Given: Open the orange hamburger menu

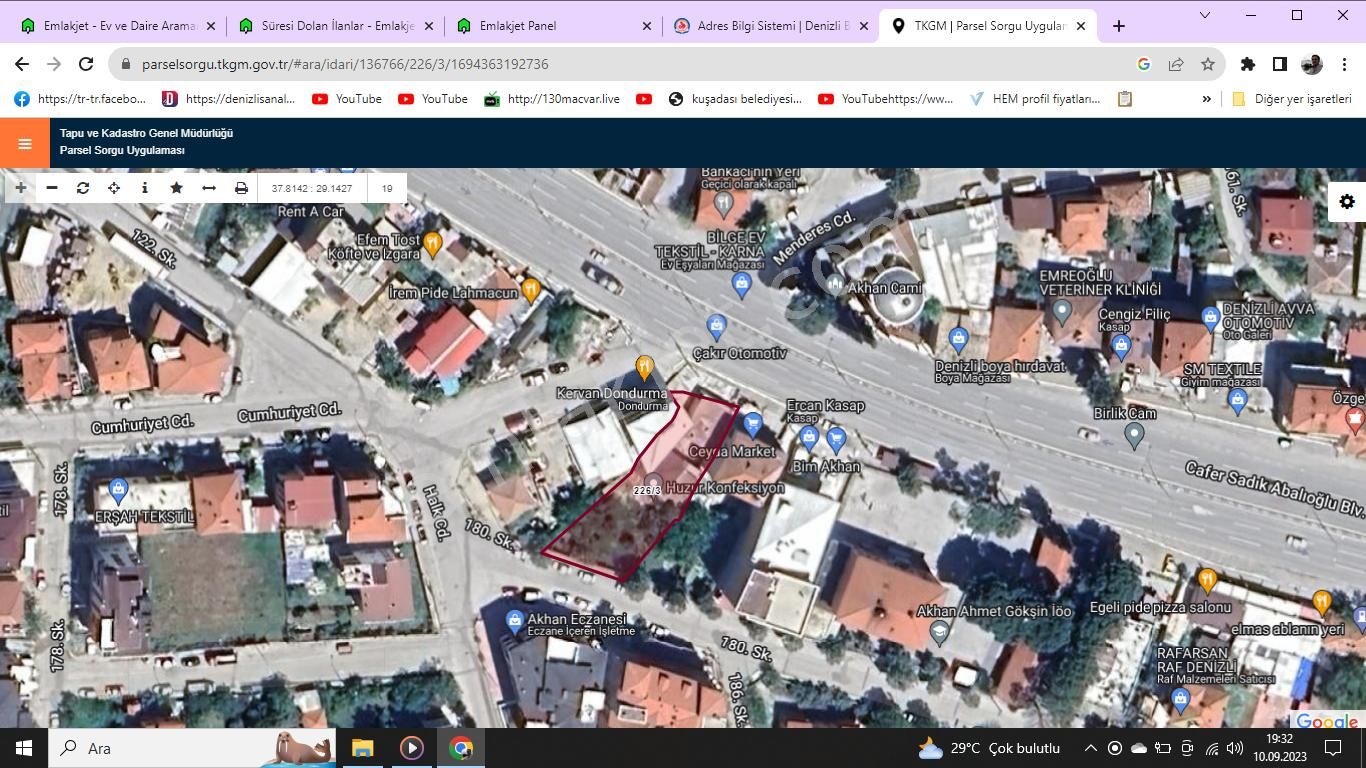Looking at the screenshot, I should click(24, 143).
